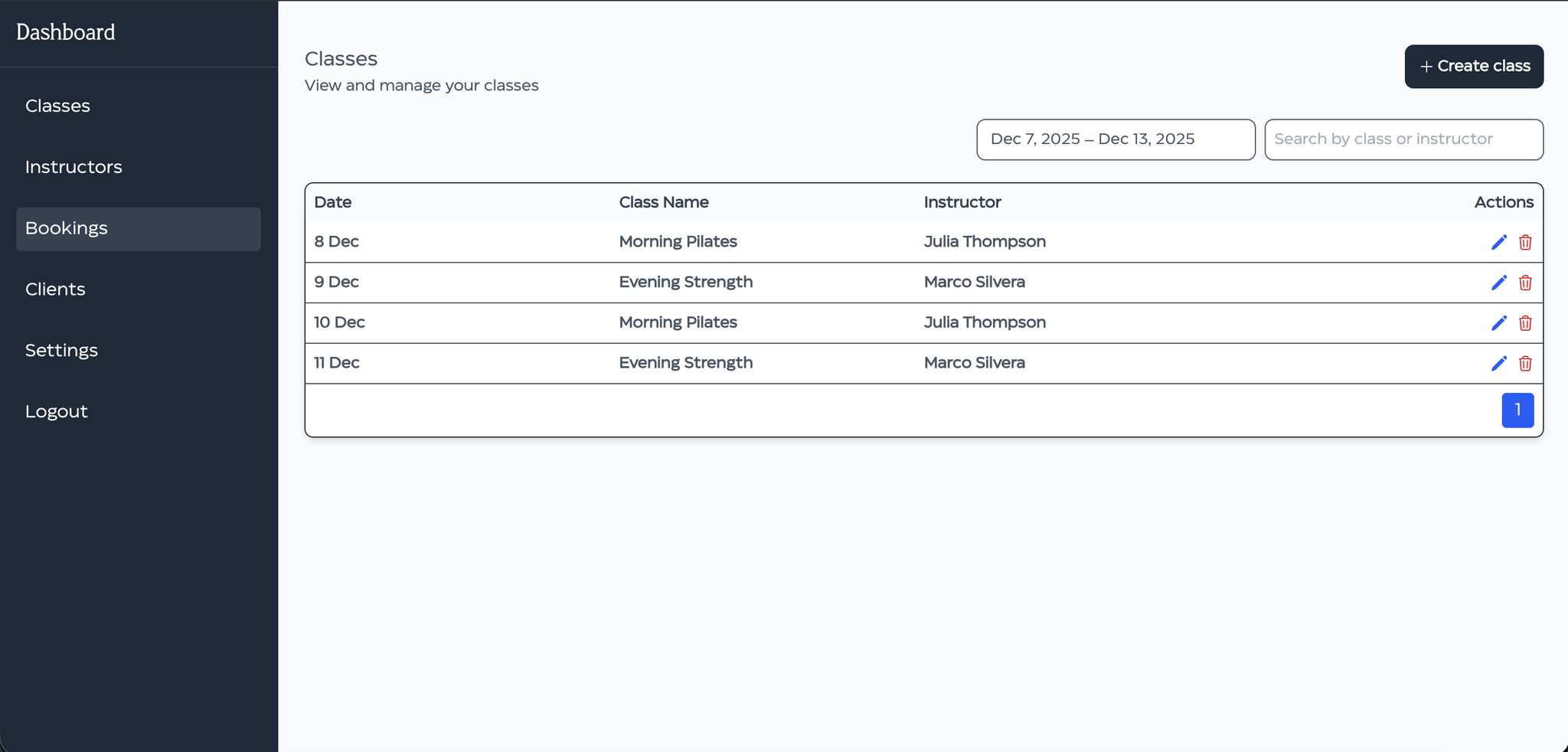Viewport: 1568px width, 752px height.
Task: Click the Dashboard title in sidebar
Action: point(66,32)
